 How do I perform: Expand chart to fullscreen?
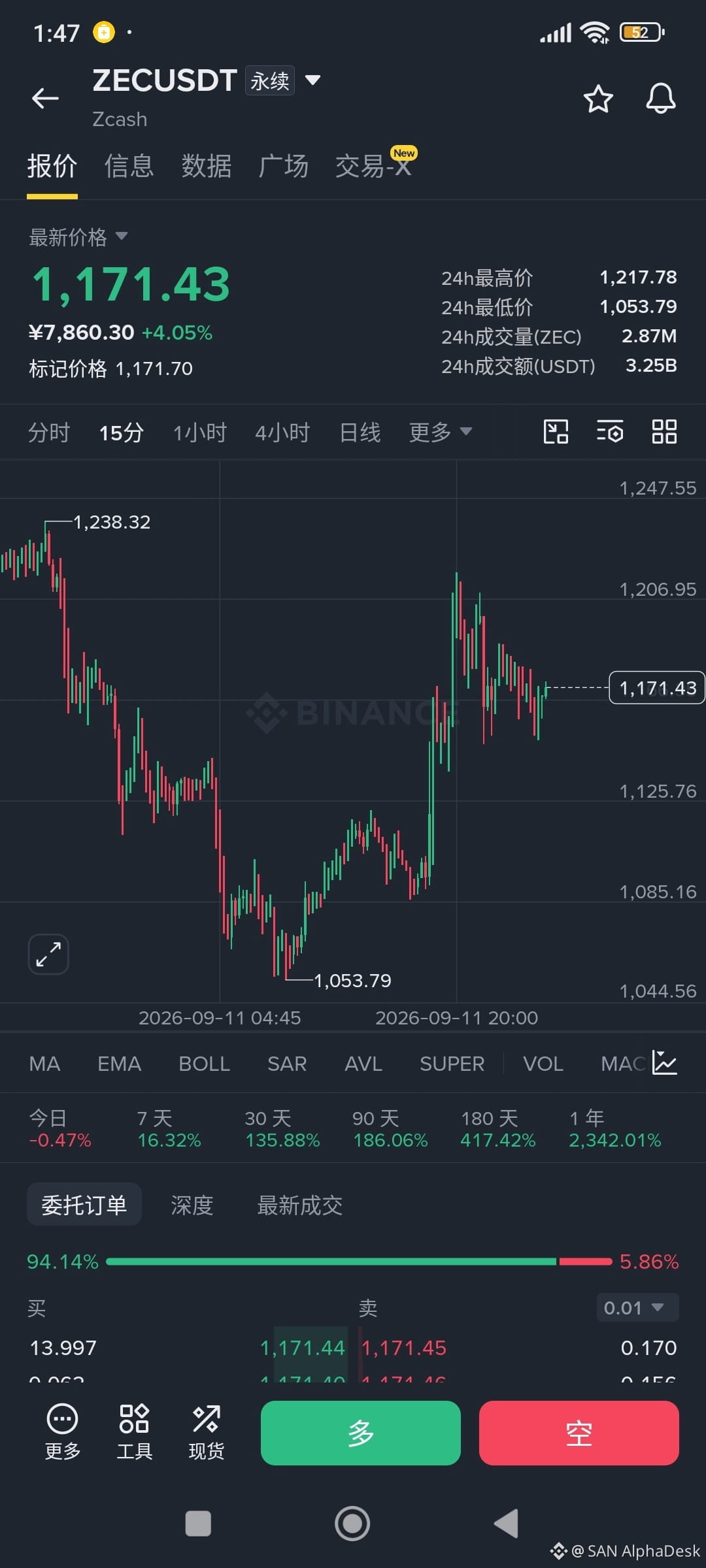pyautogui.click(x=48, y=954)
